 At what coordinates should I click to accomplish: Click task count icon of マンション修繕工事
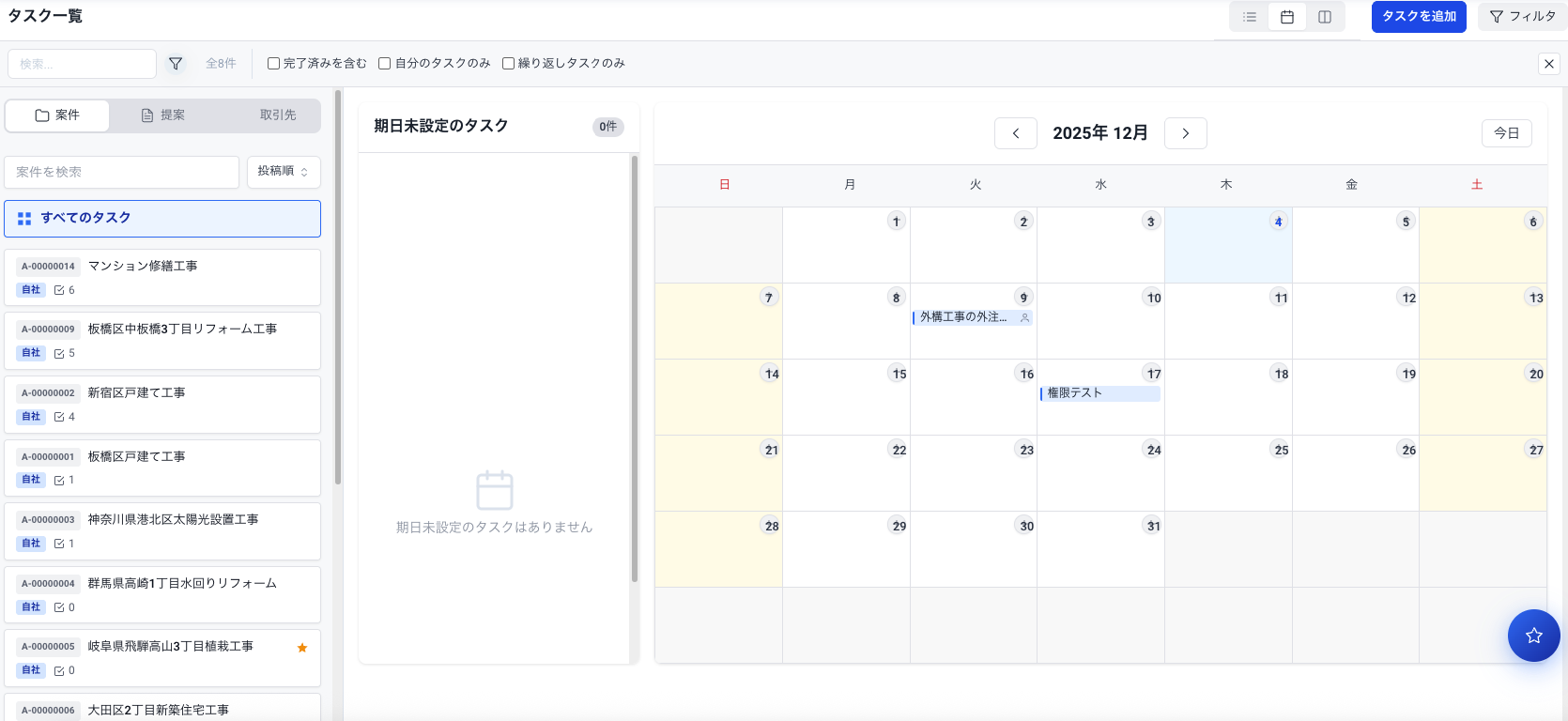[x=59, y=290]
